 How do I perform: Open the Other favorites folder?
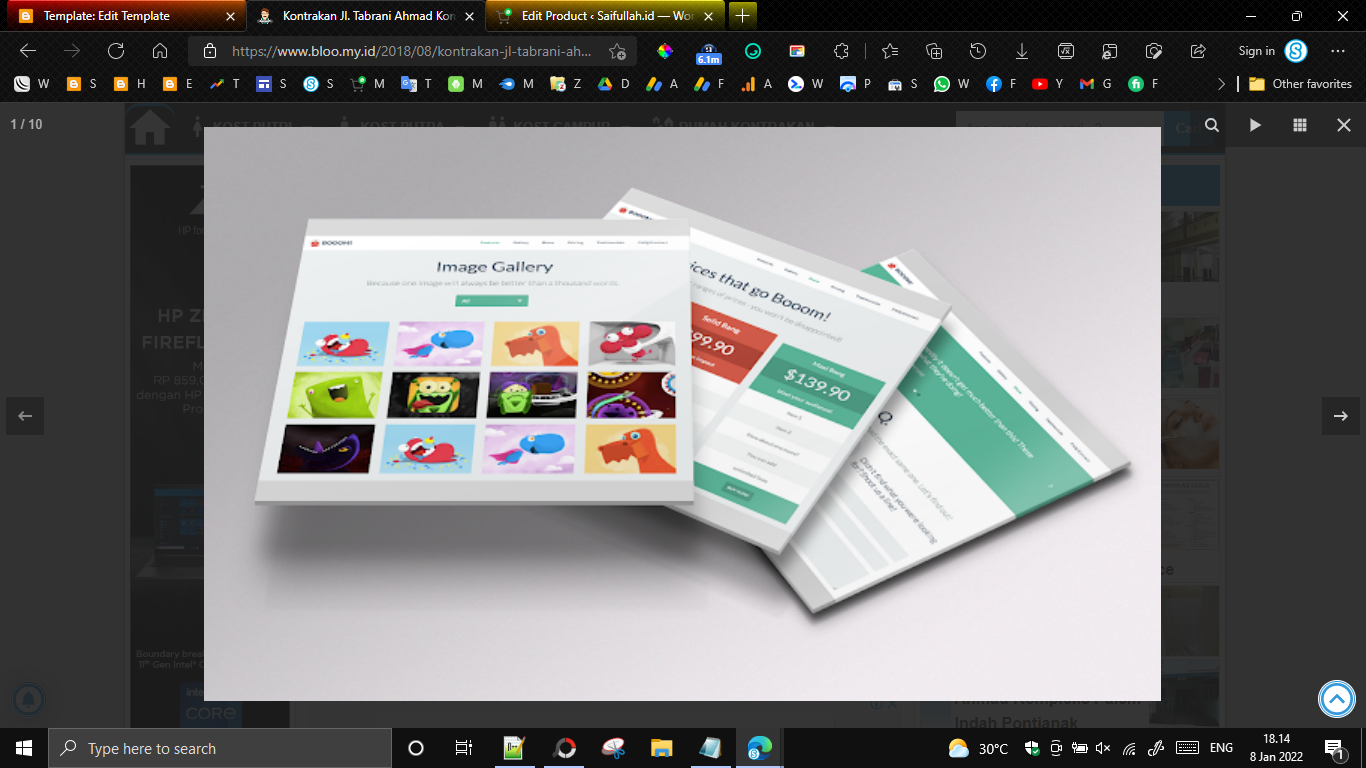click(1300, 84)
